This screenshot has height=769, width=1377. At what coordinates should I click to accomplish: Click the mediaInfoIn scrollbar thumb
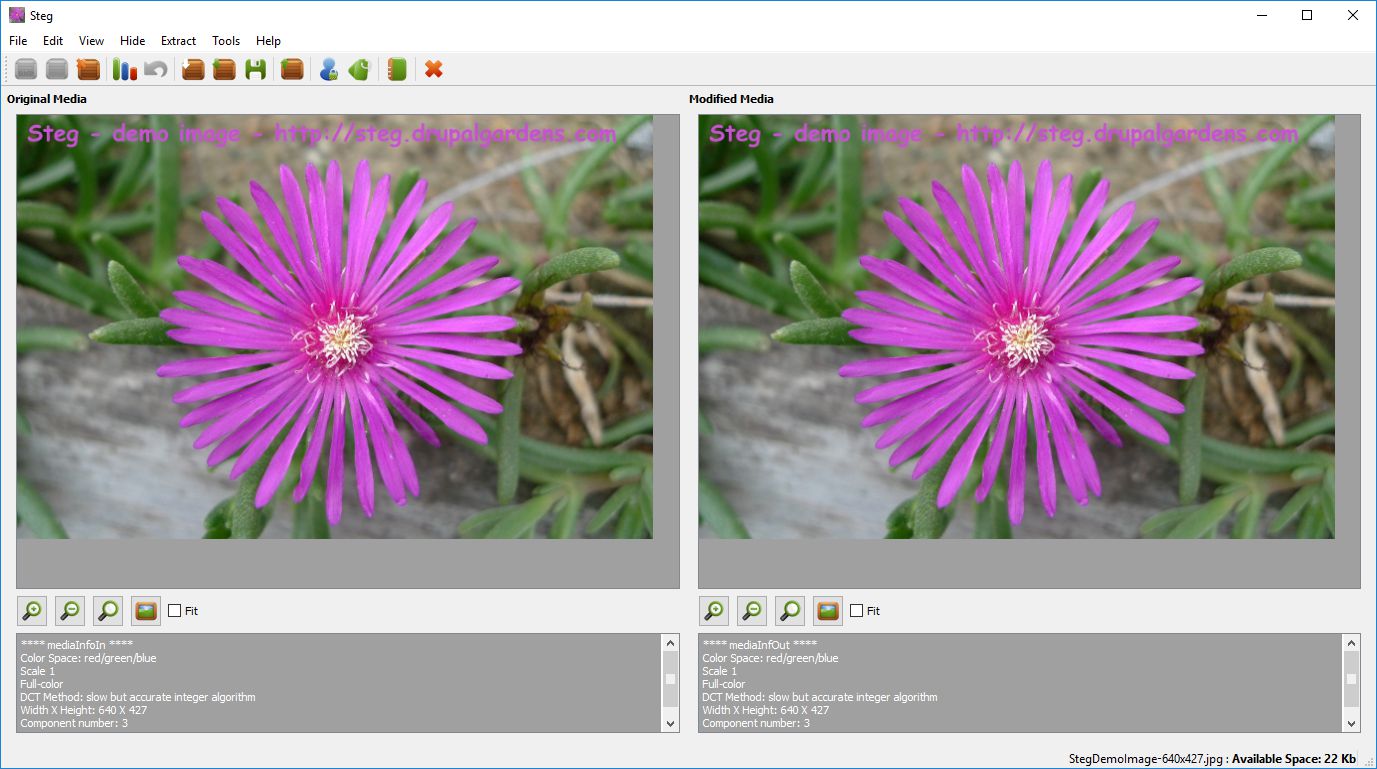[670, 679]
